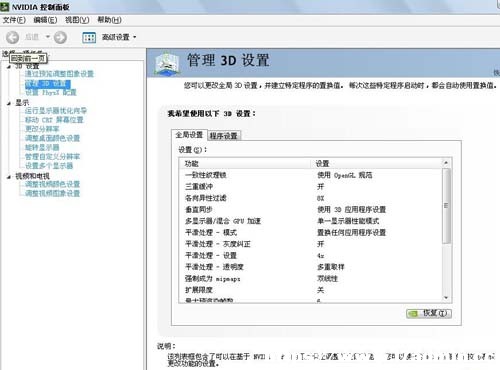Open 设置 PhysX 配置 link
The height and width of the screenshot is (370, 500).
pos(51,92)
